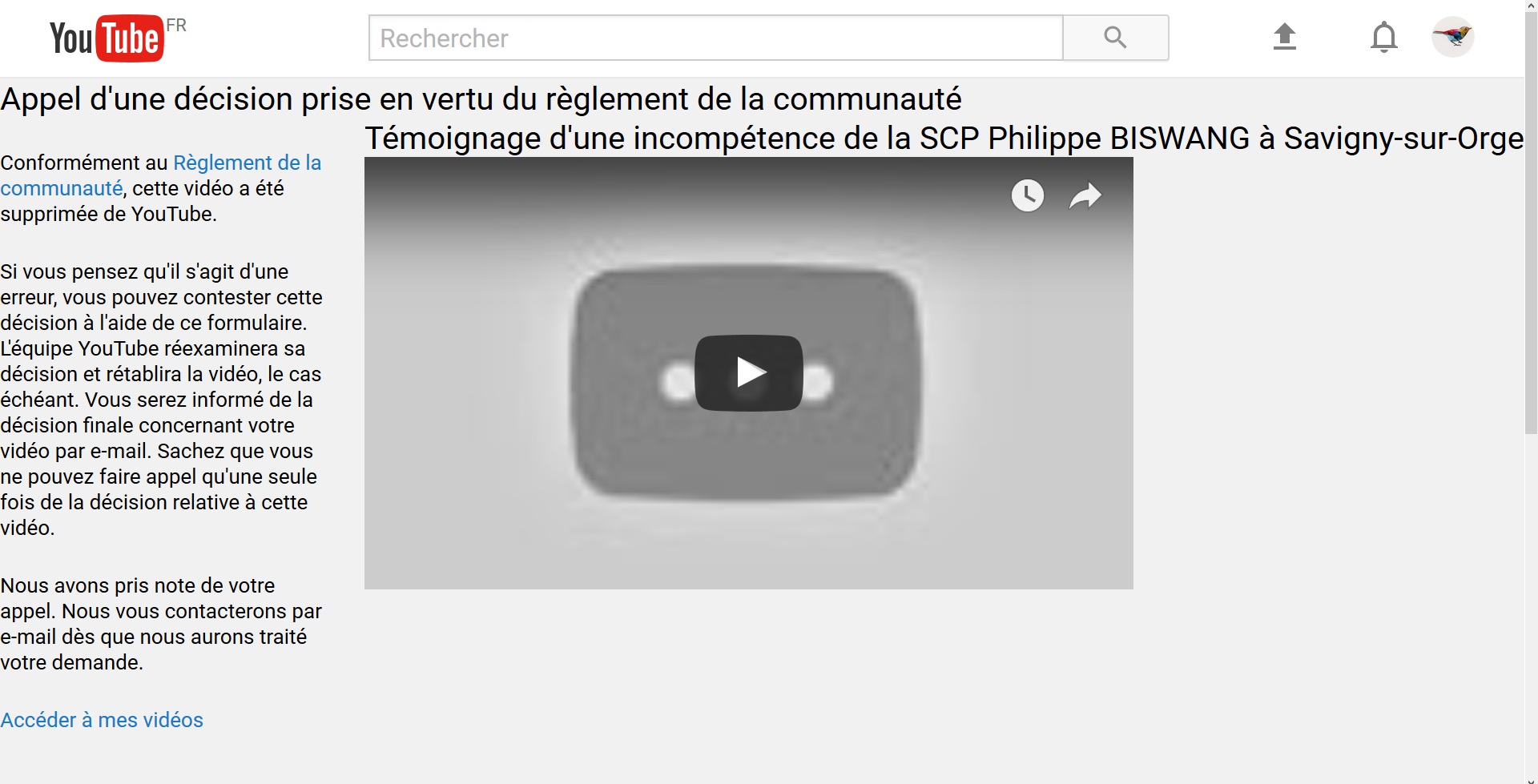Click the Si vous pensez qu'il s'agit paragraph

pos(161,400)
